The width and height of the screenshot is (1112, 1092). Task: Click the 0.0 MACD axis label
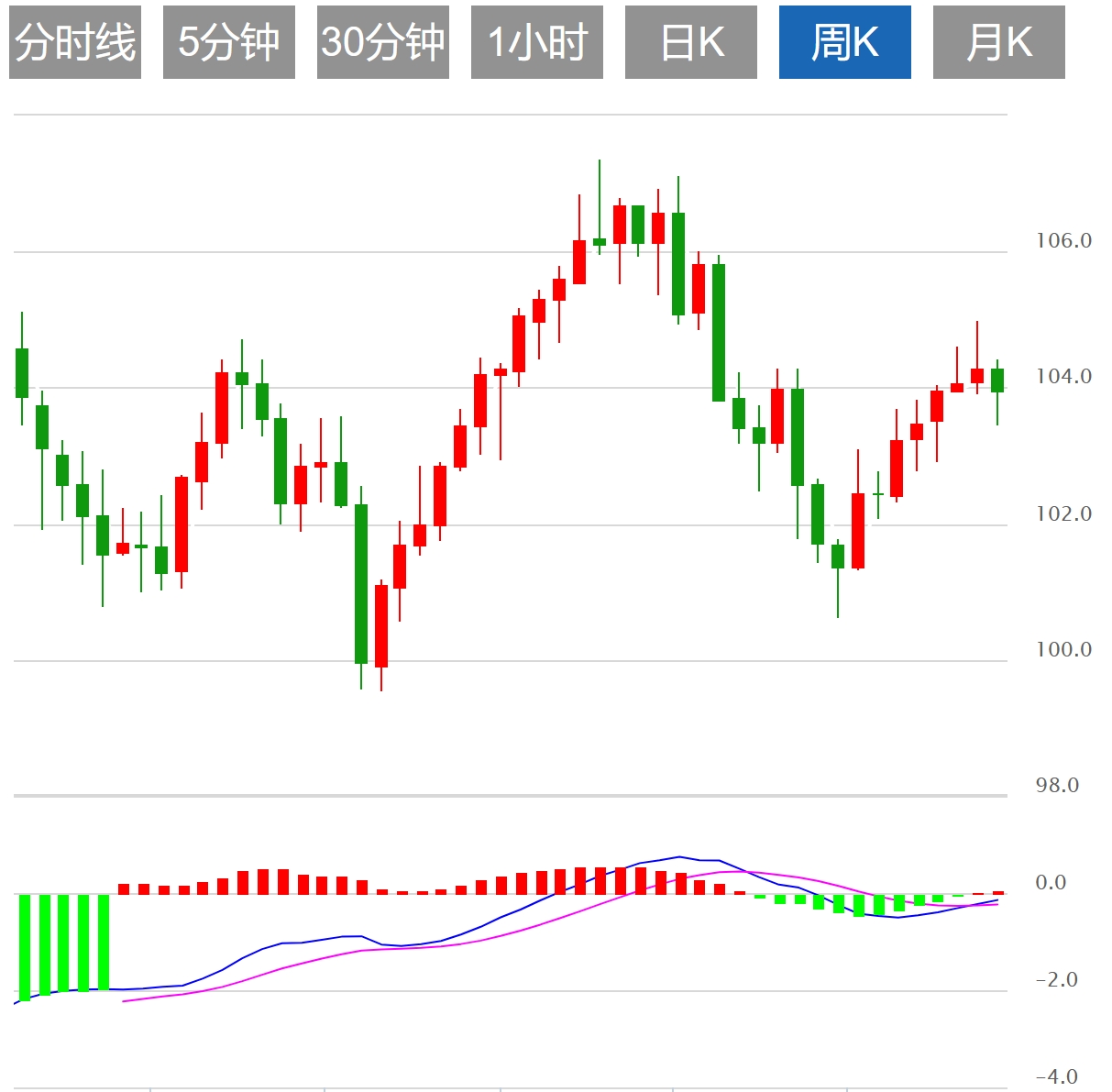pyautogui.click(x=1051, y=883)
